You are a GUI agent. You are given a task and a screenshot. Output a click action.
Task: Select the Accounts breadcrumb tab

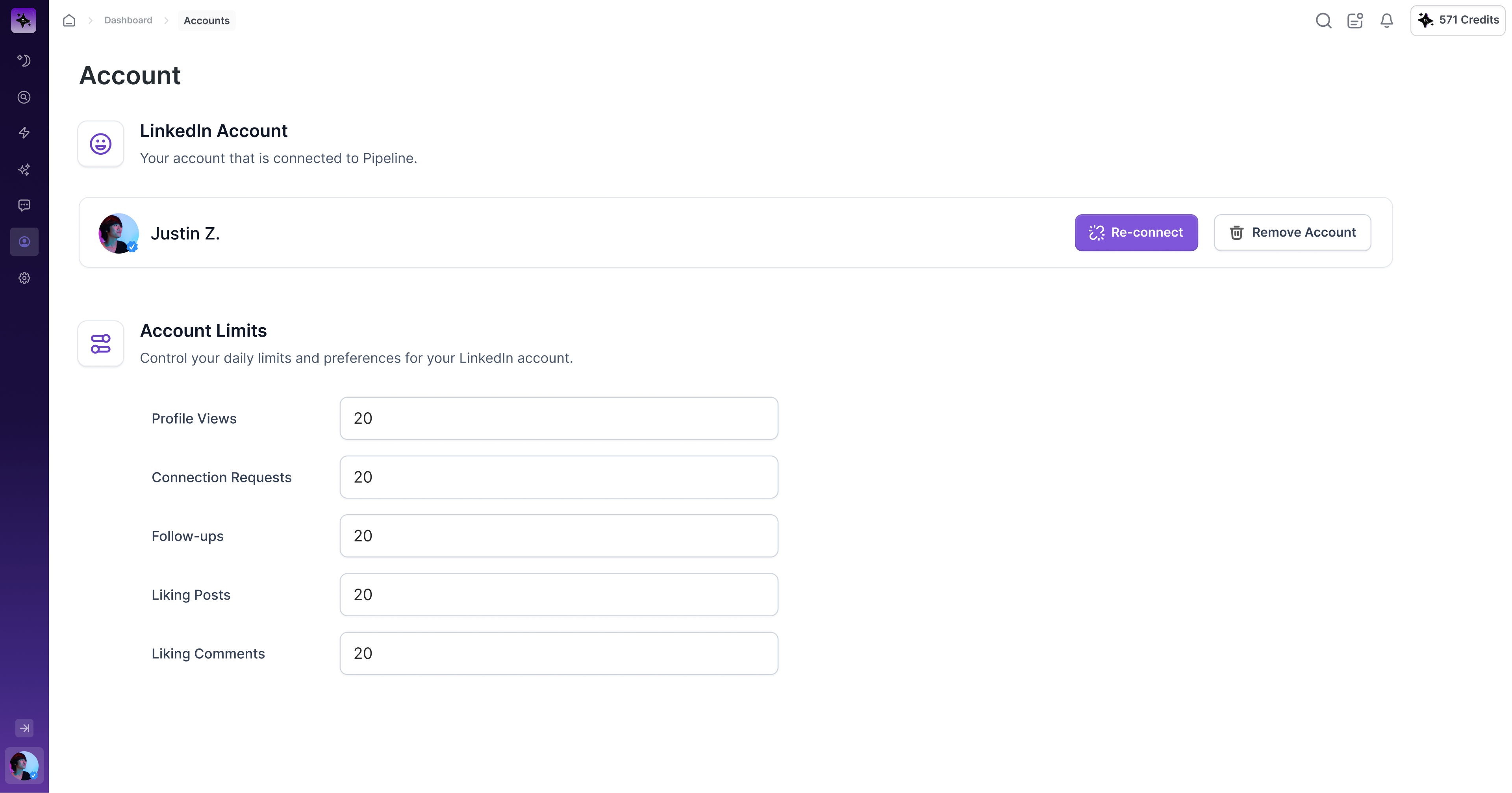tap(207, 20)
